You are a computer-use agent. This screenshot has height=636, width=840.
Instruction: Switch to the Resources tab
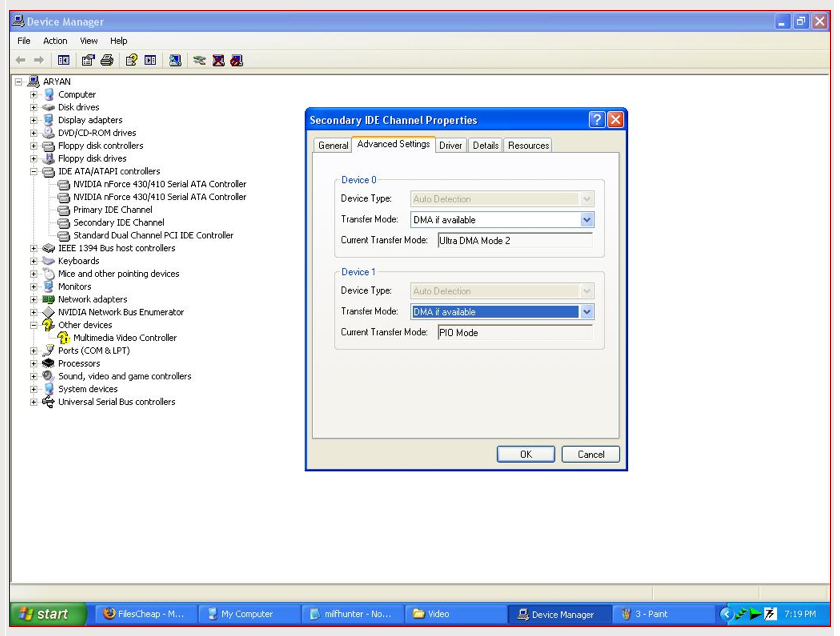528,145
